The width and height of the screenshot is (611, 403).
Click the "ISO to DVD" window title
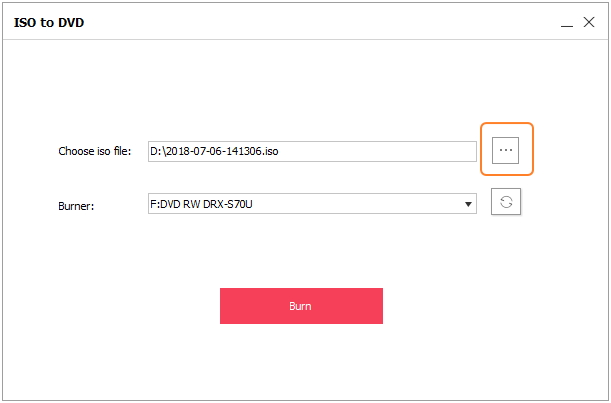(49, 21)
